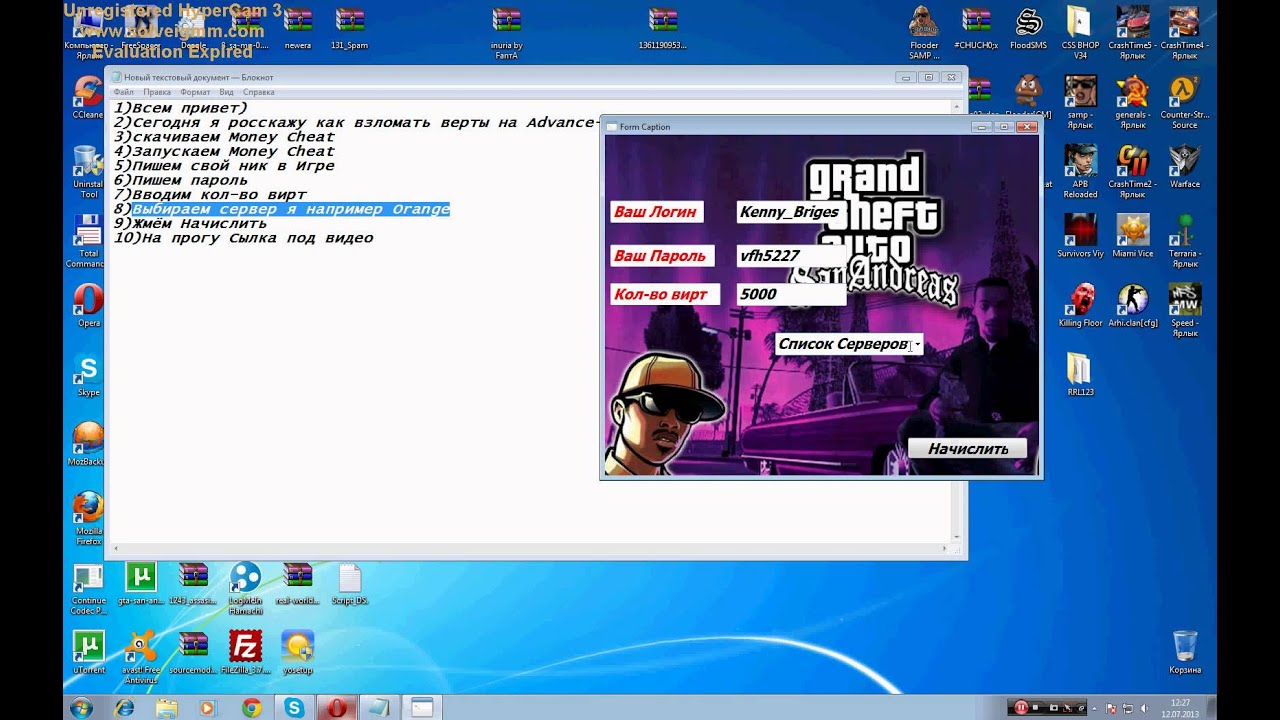Click Notepad line '5)Пишем свой ник в Игре'
Viewport: 1280px width, 720px height.
tap(224, 166)
